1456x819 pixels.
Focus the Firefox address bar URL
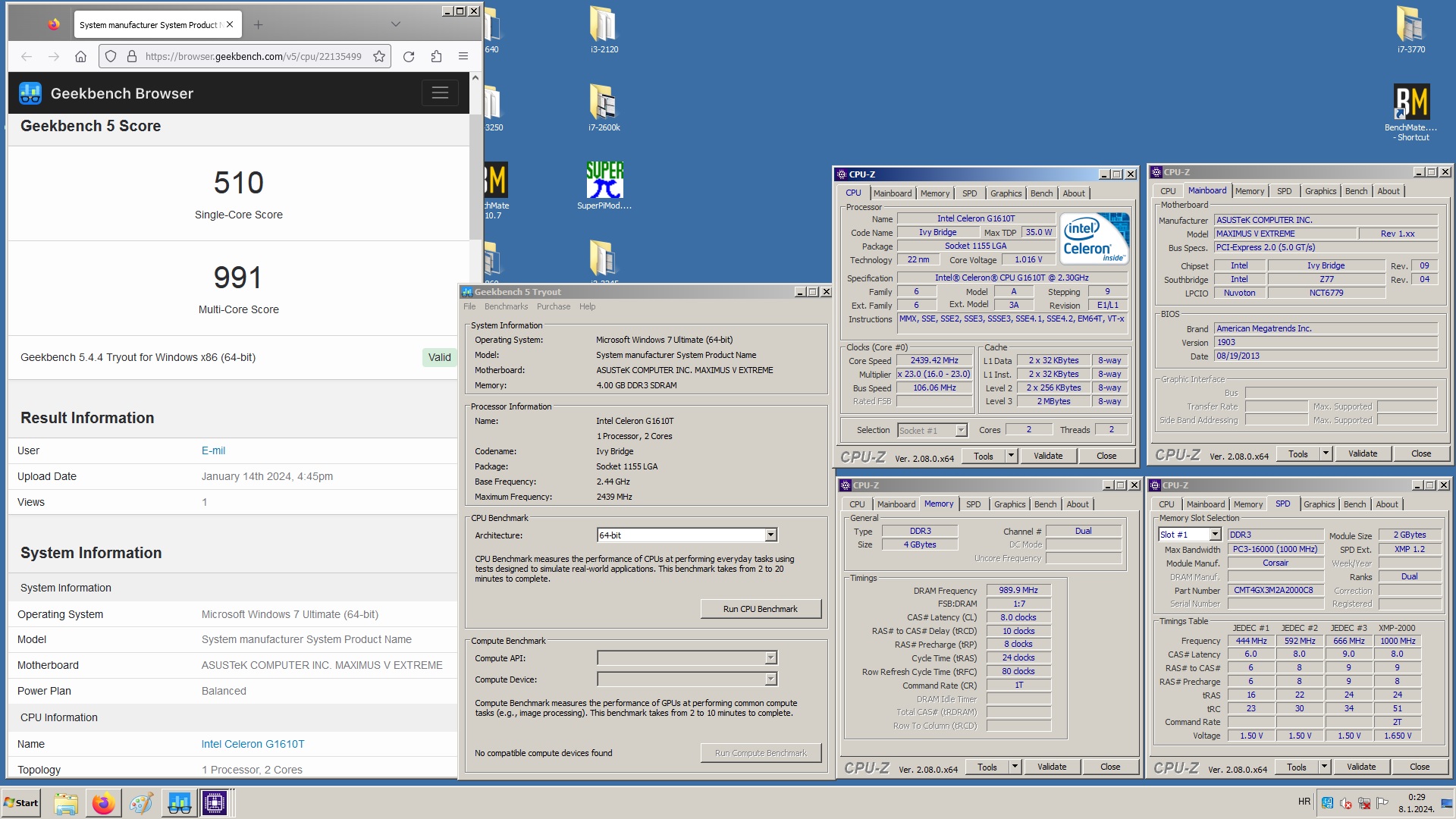[x=253, y=56]
